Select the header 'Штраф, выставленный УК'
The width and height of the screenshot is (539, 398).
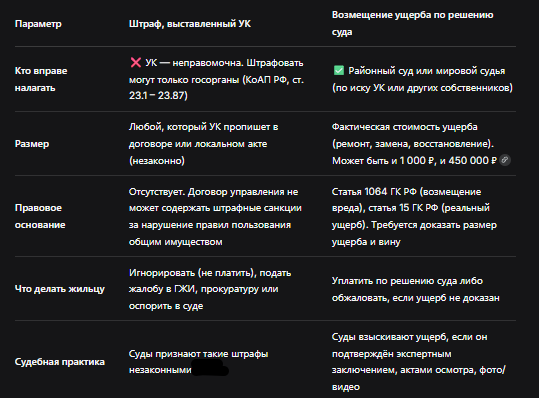click(190, 24)
